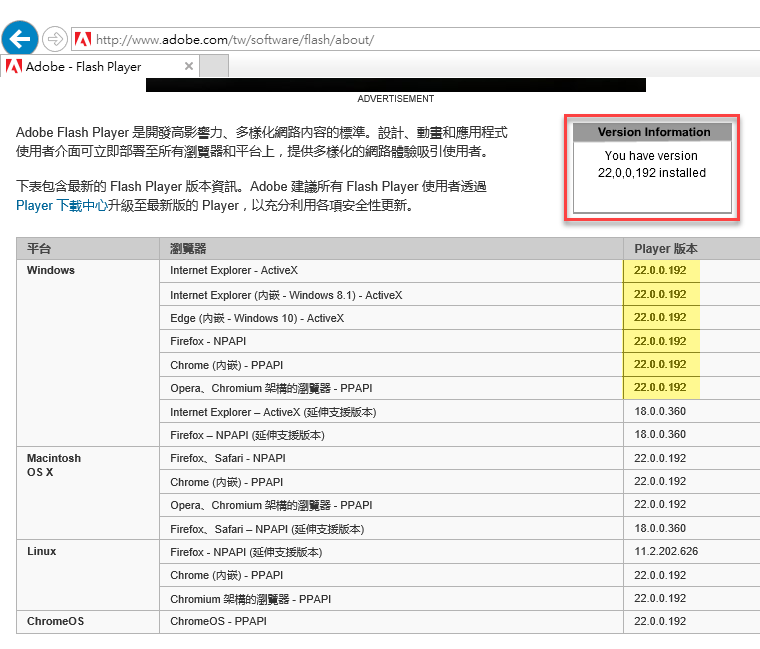Click version 18.0.0.360 in Macintosh Safari row
The image size is (760, 649).
pyautogui.click(x=660, y=528)
